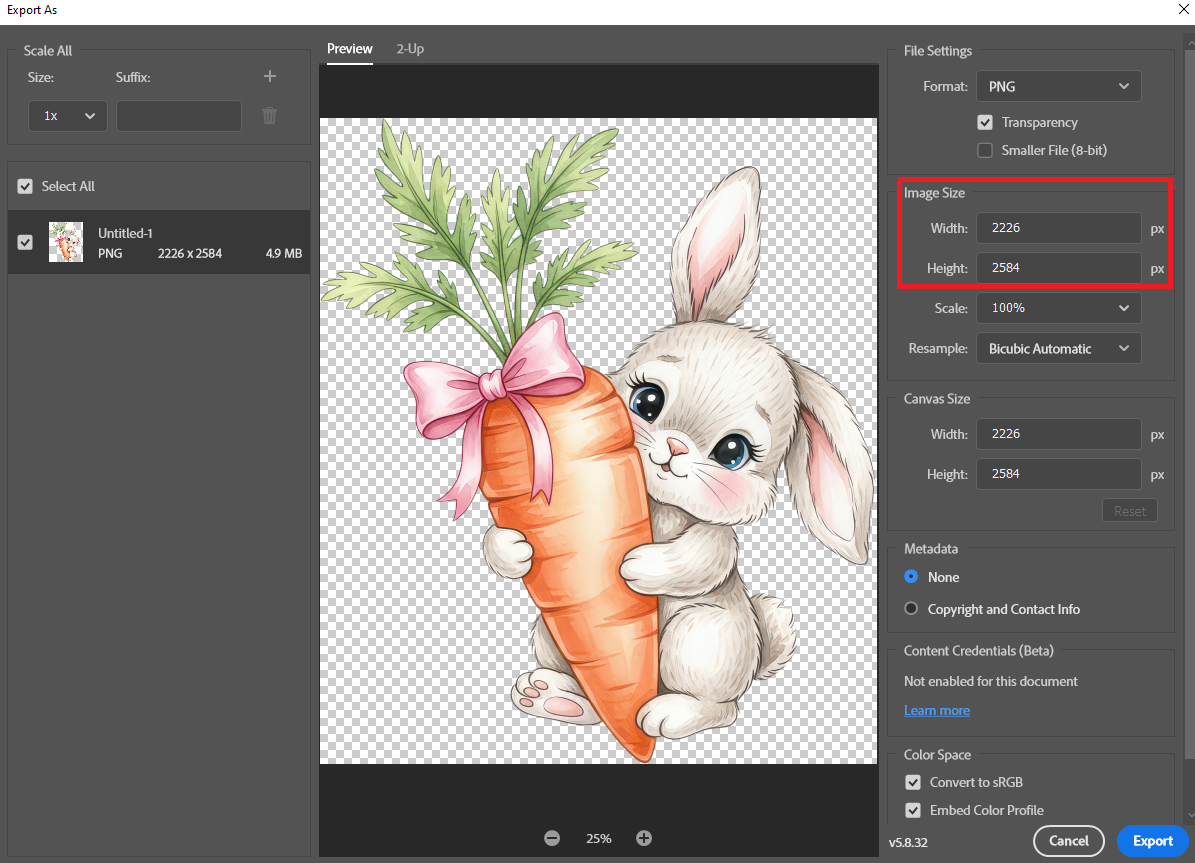The width and height of the screenshot is (1195, 863).
Task: Open the Scale percentage dropdown
Action: click(1058, 307)
